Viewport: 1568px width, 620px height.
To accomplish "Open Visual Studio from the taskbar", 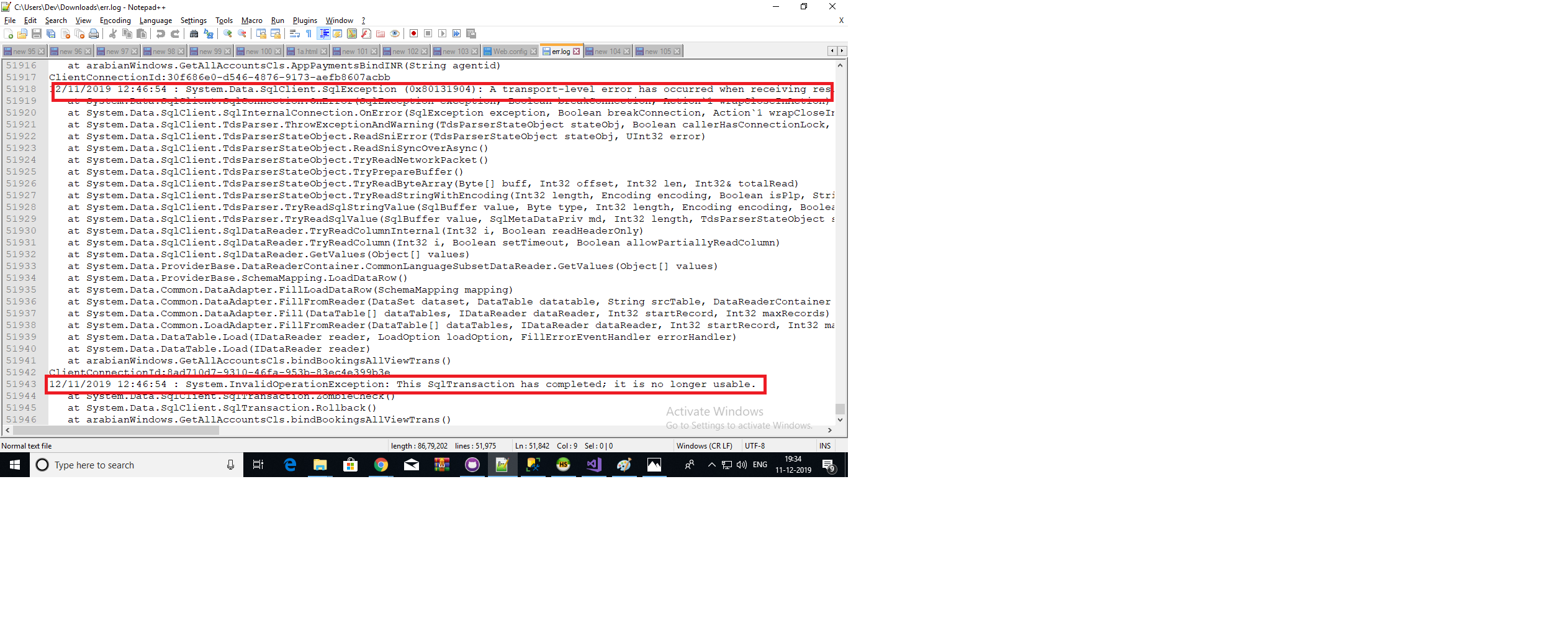I will click(x=593, y=465).
